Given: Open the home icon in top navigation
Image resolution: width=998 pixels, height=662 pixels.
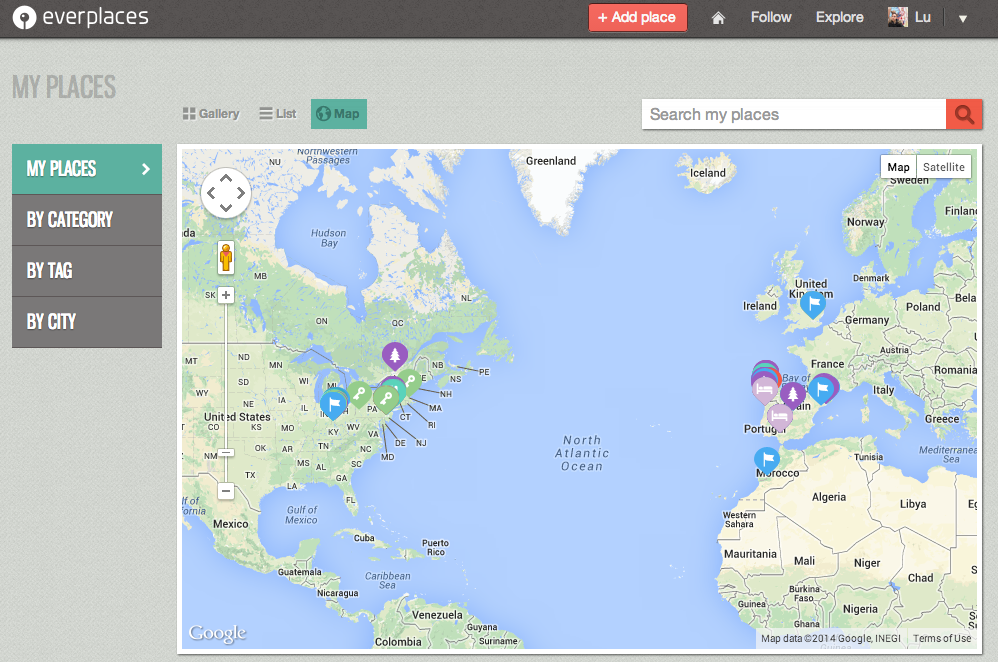Looking at the screenshot, I should click(x=718, y=17).
